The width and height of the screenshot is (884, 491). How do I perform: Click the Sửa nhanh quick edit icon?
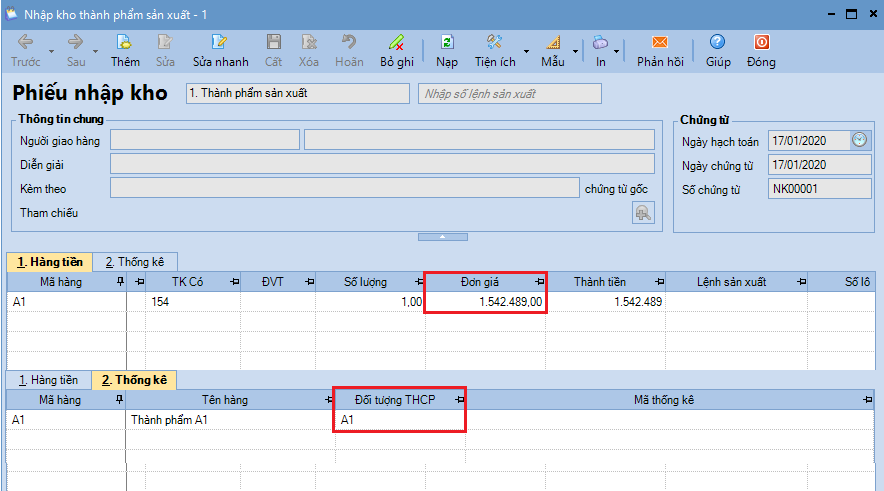coord(220,43)
